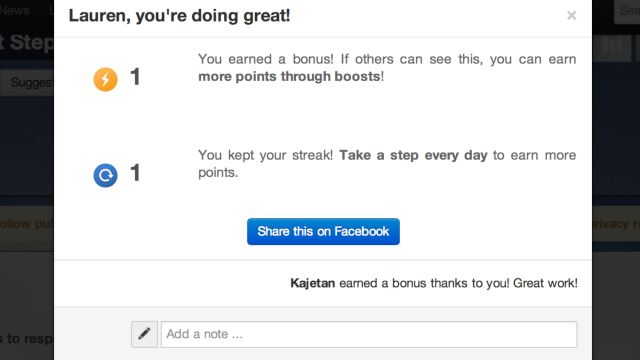Click the 'Lauren, you're doing great!' heading
Viewport: 640px width, 360px height.
(179, 16)
